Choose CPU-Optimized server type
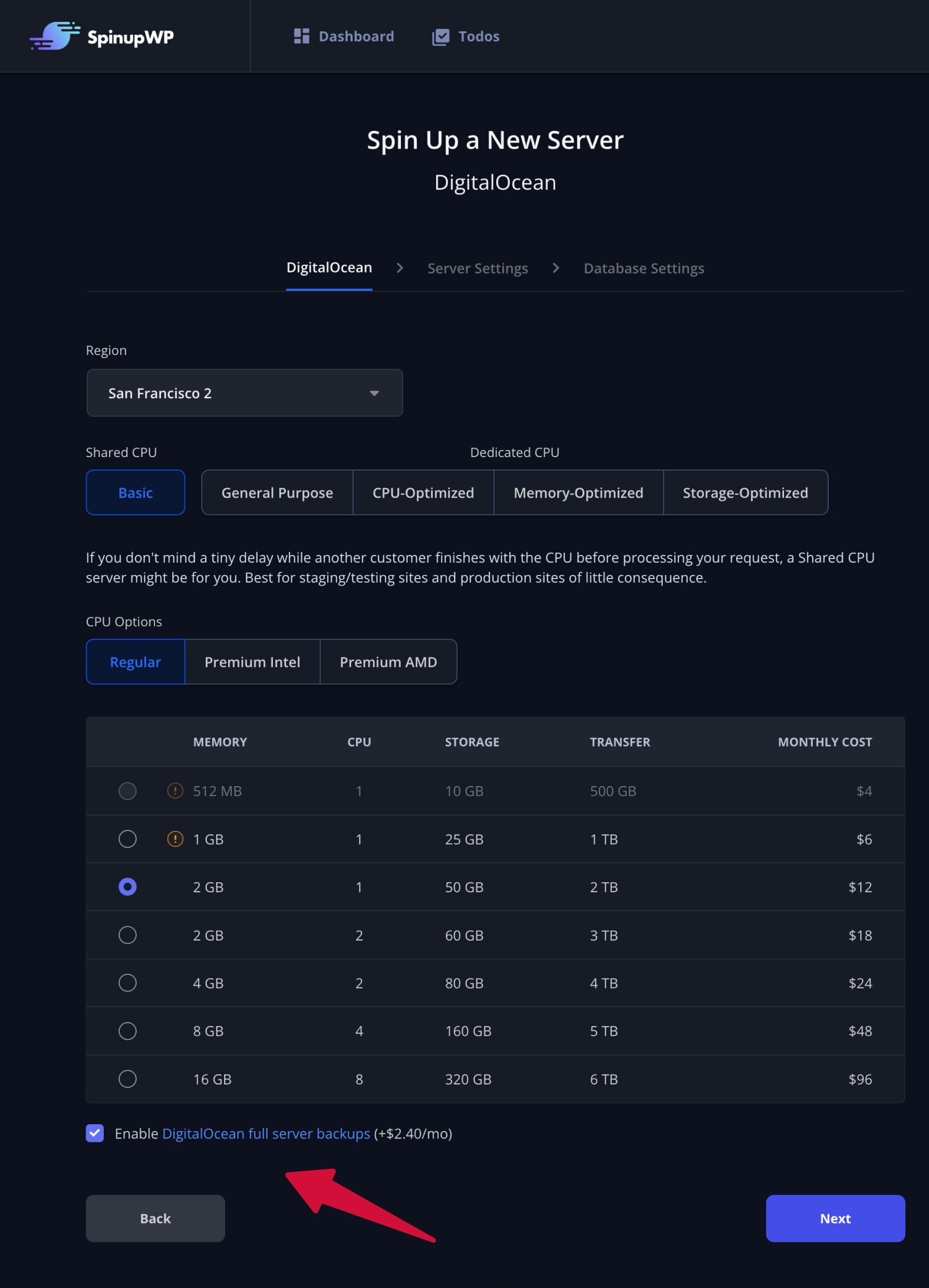This screenshot has width=929, height=1288. click(423, 492)
